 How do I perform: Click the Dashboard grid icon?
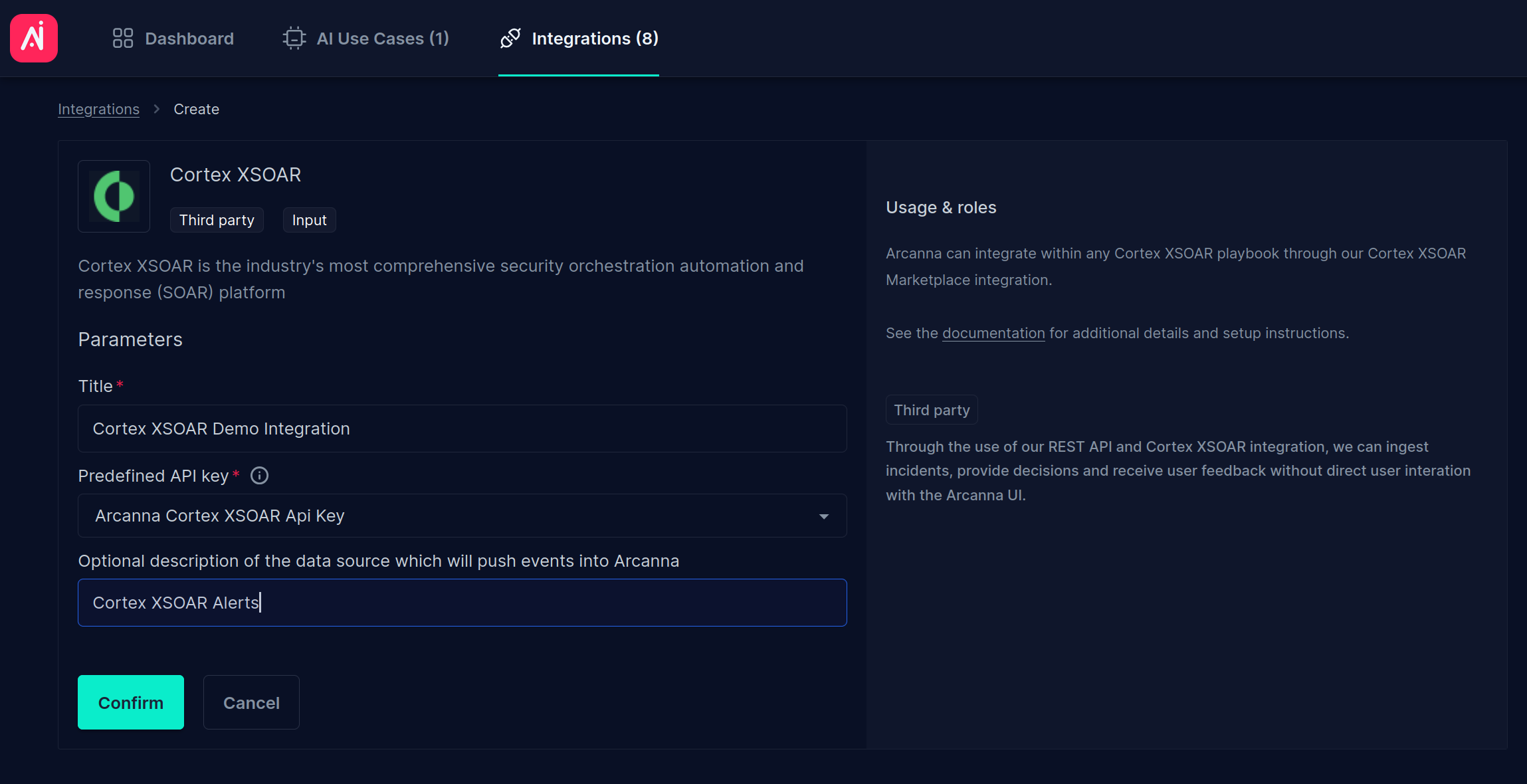click(x=123, y=38)
